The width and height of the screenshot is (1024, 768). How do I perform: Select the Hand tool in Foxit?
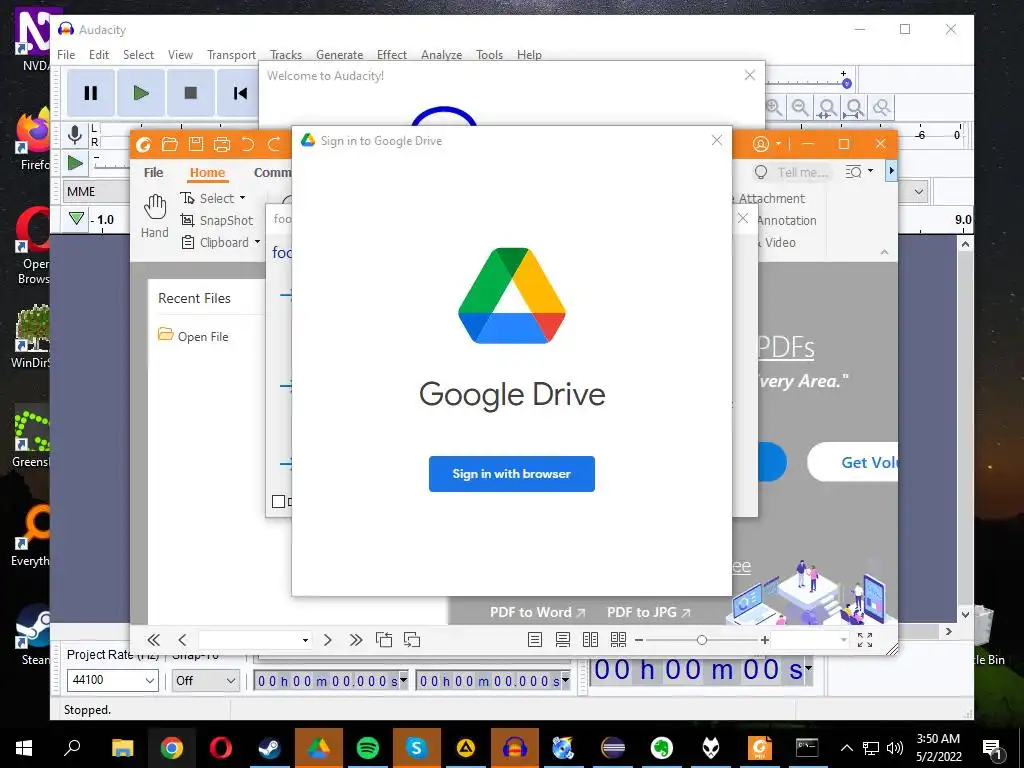coord(155,216)
